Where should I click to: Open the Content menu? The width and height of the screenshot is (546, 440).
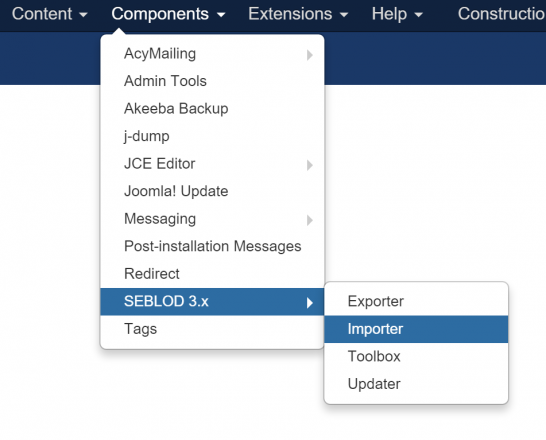[x=49, y=14]
